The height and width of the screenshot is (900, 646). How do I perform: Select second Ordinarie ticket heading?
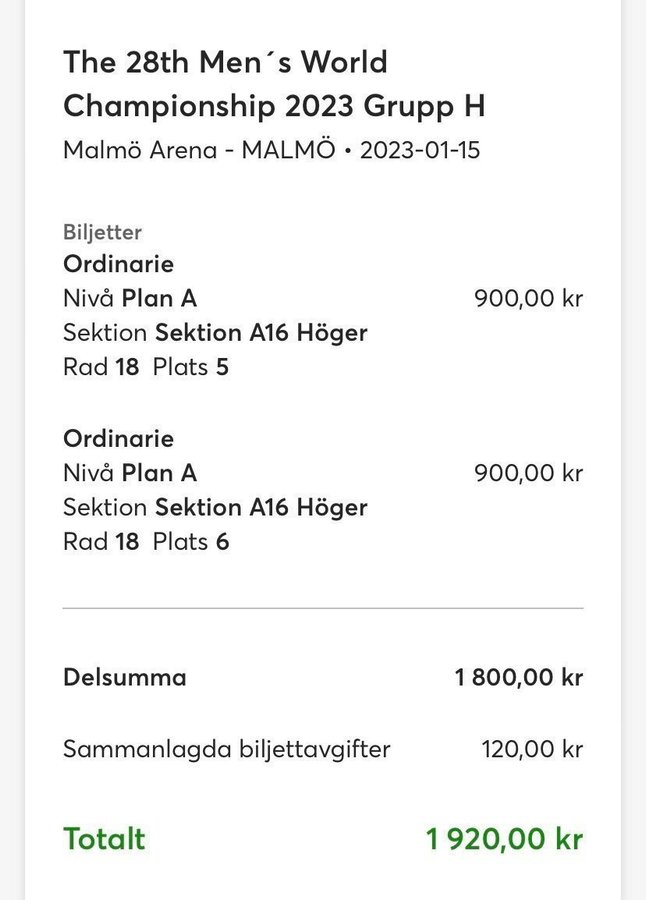118,439
